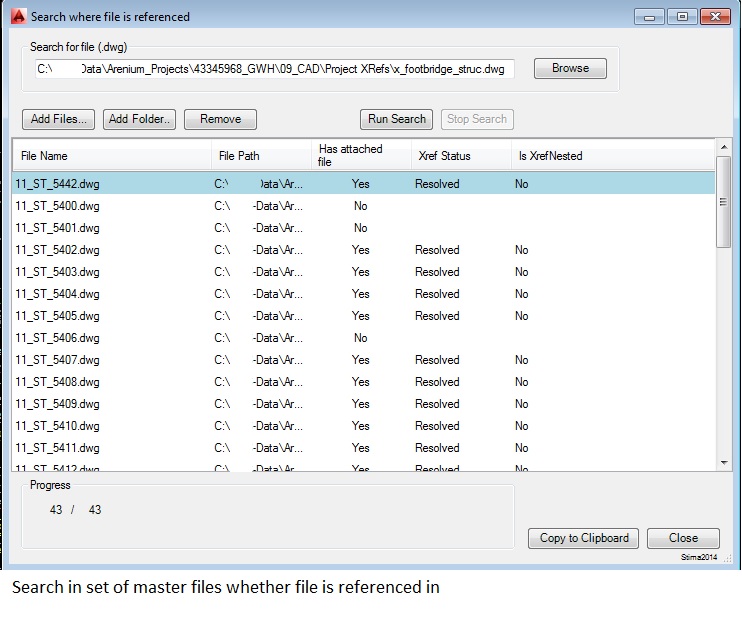
Task: Copy results with Copy to Clipboard
Action: (x=583, y=538)
